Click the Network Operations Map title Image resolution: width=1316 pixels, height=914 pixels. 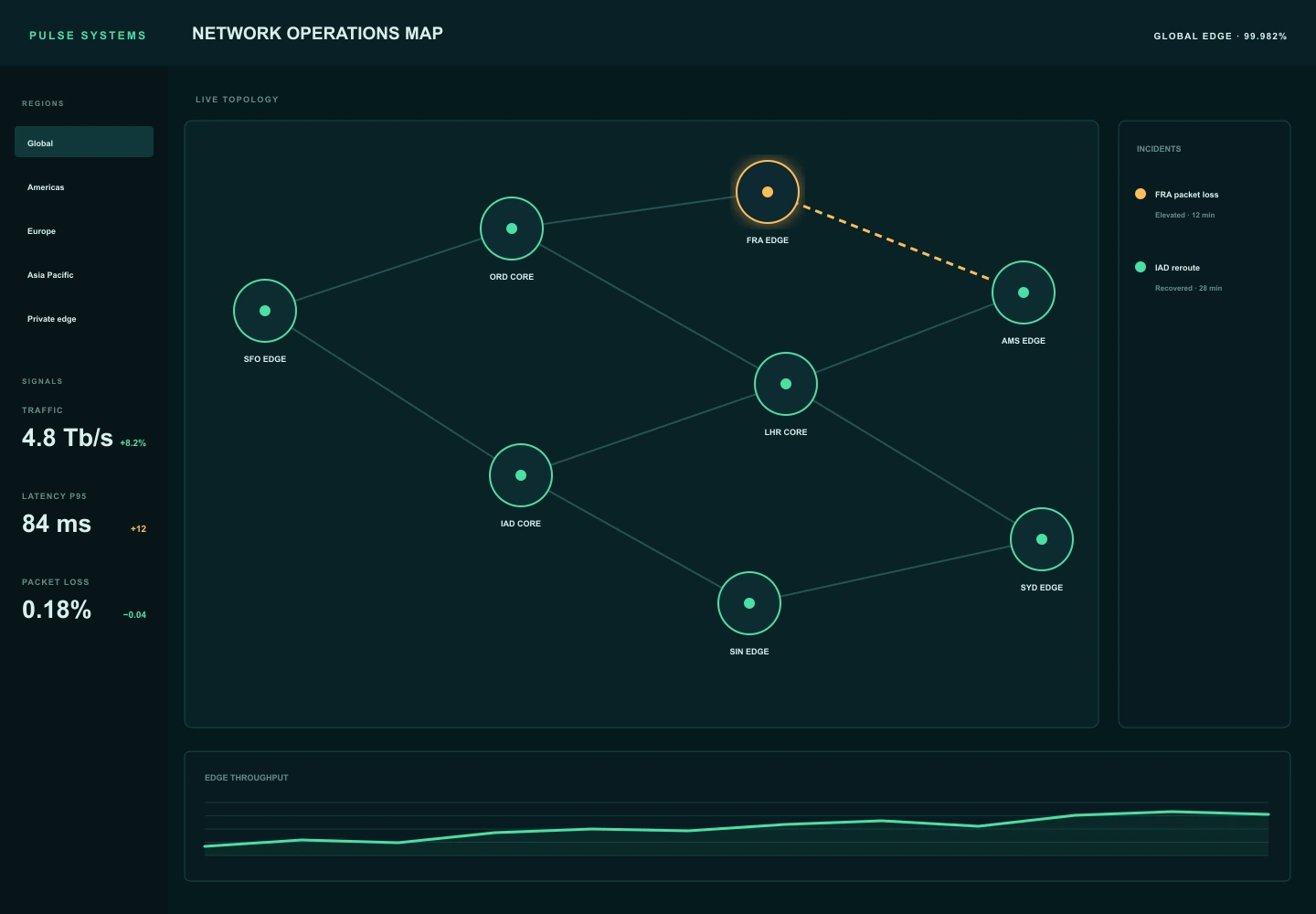[x=317, y=34]
